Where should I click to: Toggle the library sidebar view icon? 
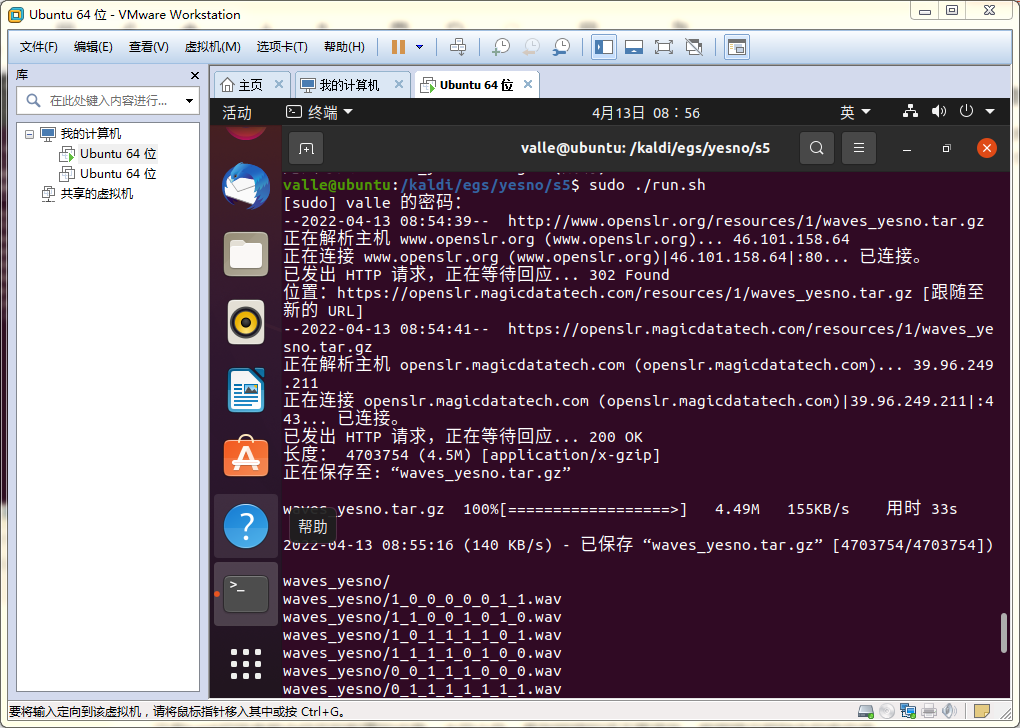click(604, 47)
